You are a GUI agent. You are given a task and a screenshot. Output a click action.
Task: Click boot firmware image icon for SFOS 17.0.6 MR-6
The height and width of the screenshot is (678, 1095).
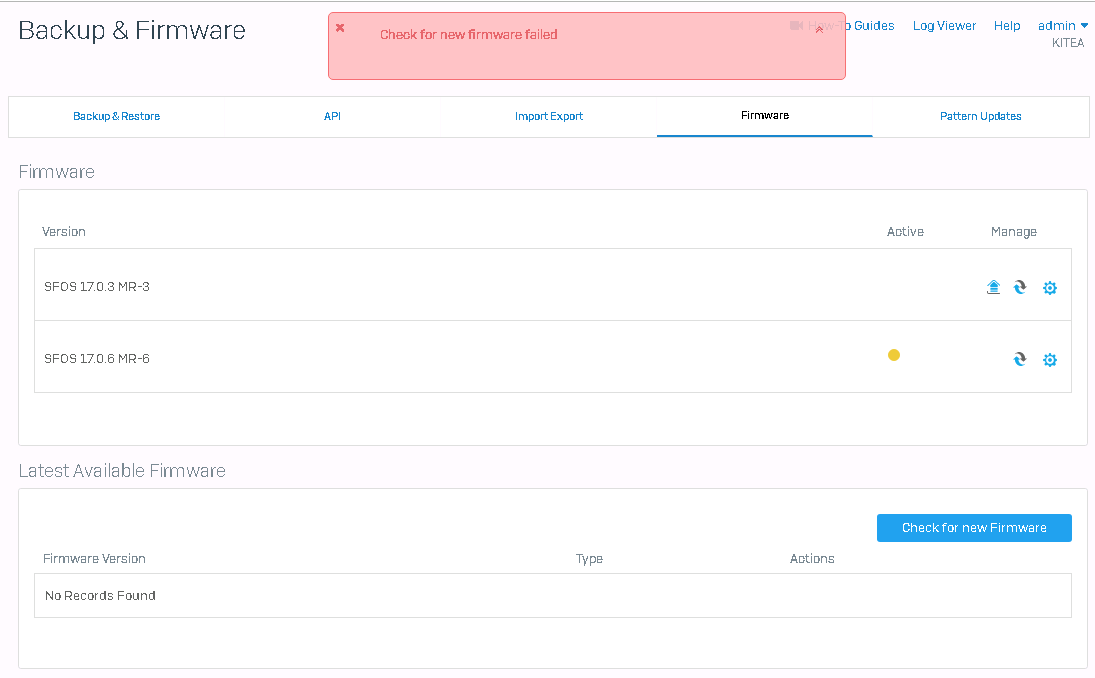point(1020,360)
